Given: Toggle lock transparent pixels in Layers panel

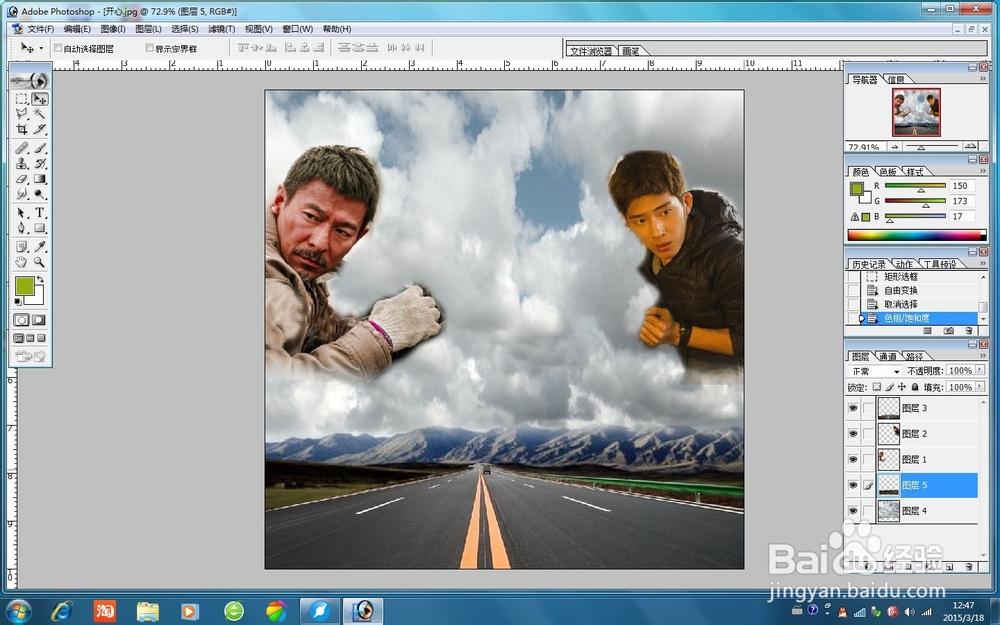Looking at the screenshot, I should 877,387.
